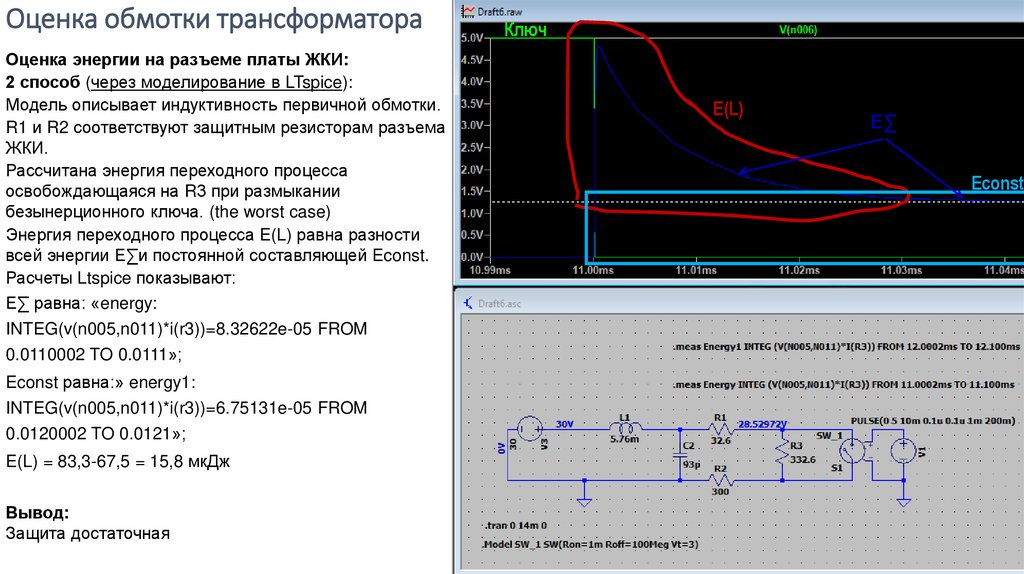Click the 300 resistance value of R2
The image size is (1024, 574).
pos(720,492)
